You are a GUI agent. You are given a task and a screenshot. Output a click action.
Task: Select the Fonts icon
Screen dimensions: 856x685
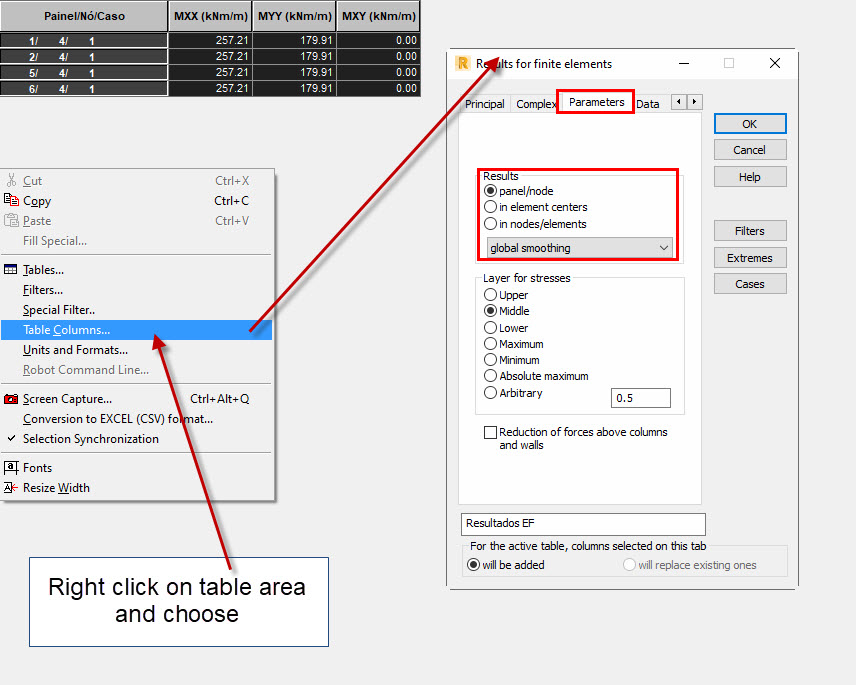tap(11, 467)
